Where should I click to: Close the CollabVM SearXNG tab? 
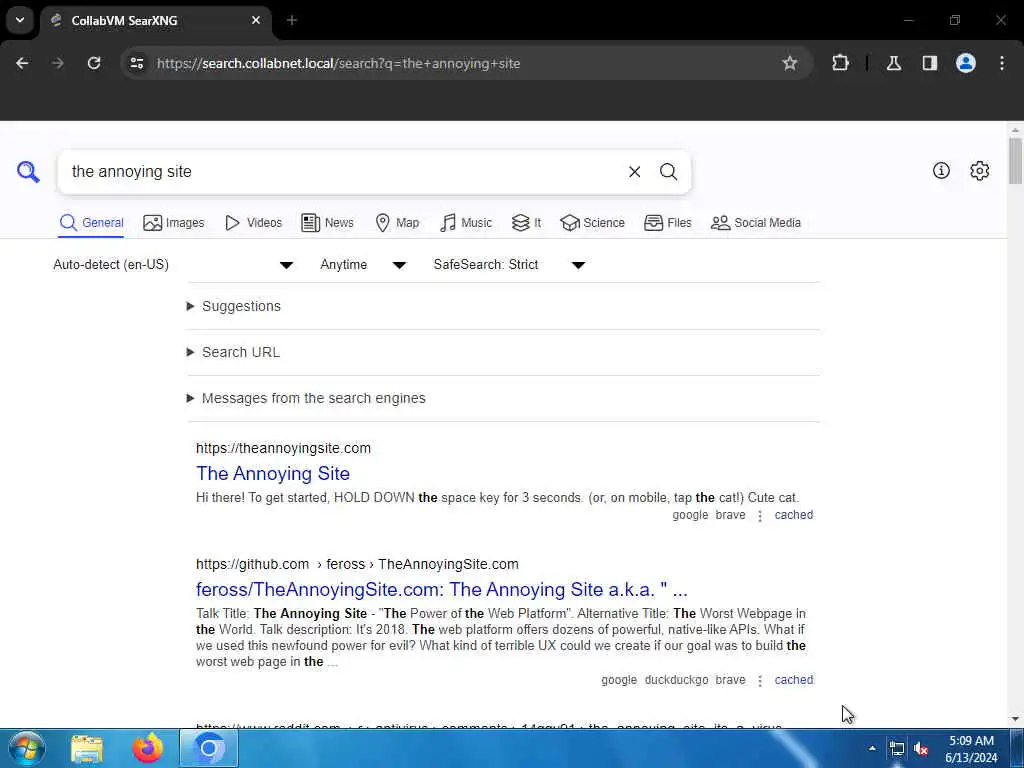click(256, 20)
